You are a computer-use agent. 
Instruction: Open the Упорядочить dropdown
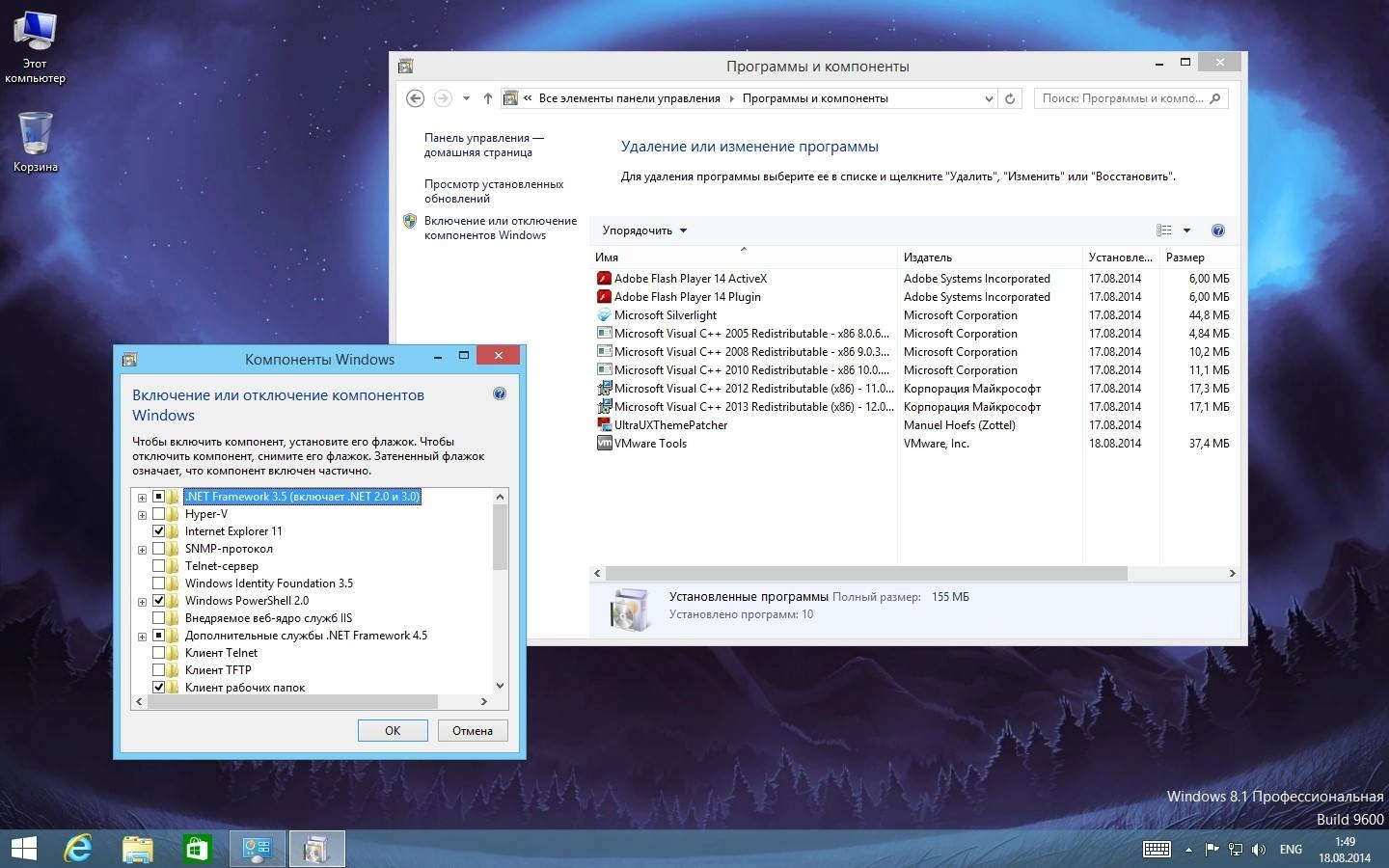644,231
